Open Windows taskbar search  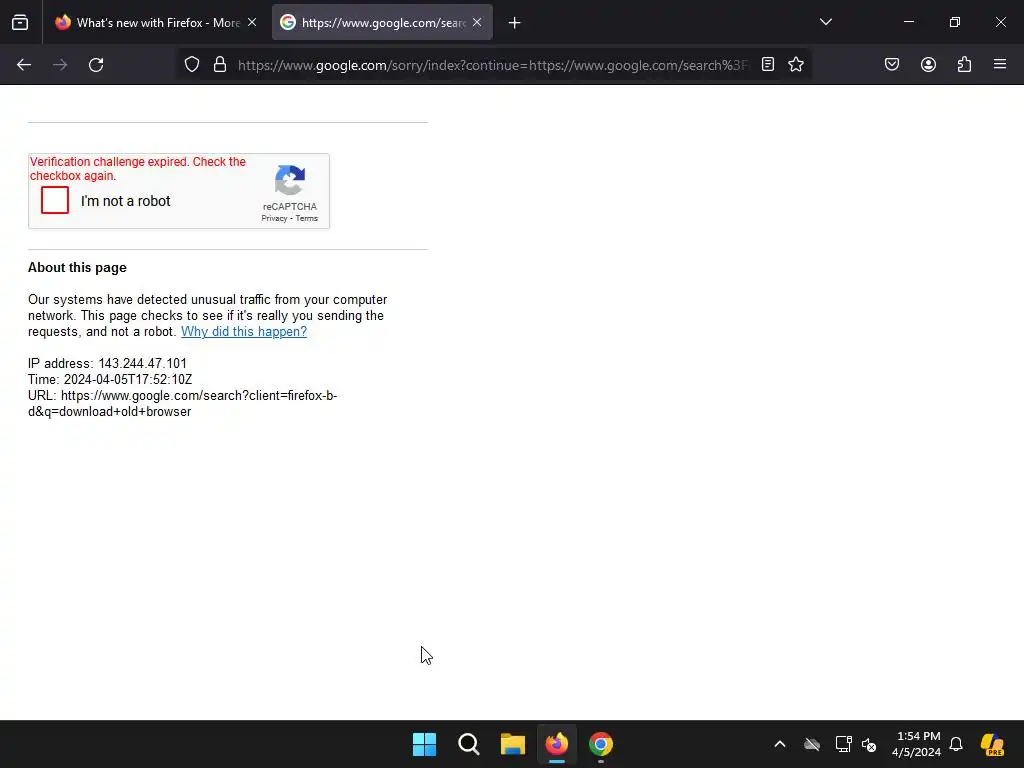click(x=468, y=744)
